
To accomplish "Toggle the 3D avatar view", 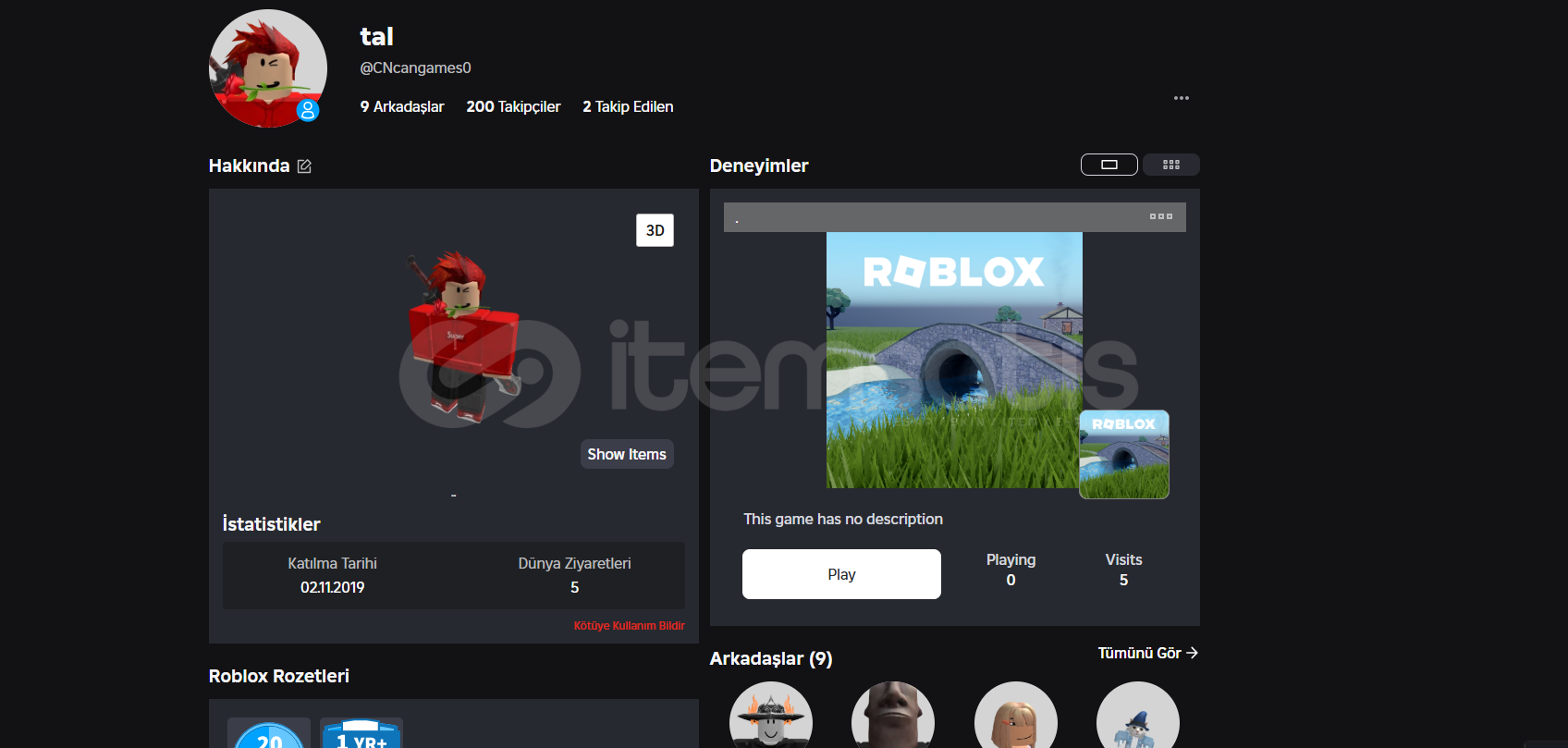I will pyautogui.click(x=655, y=230).
